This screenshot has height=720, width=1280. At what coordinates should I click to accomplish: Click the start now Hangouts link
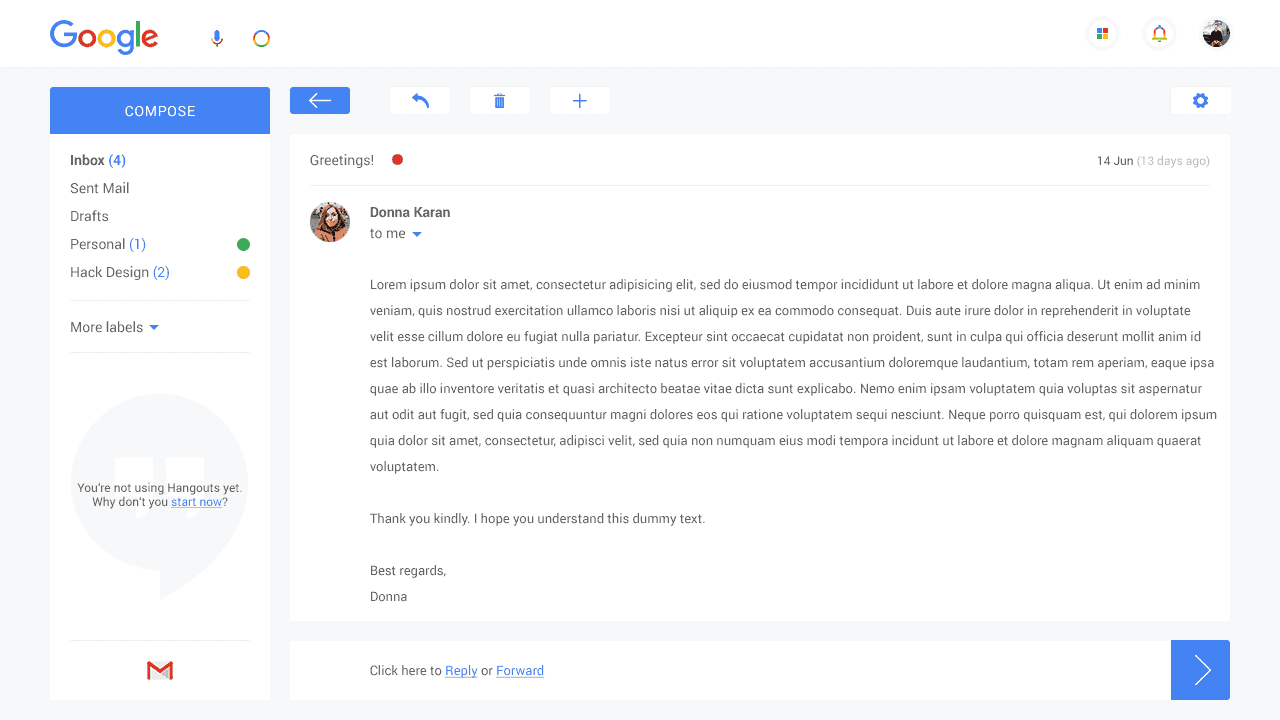(196, 501)
